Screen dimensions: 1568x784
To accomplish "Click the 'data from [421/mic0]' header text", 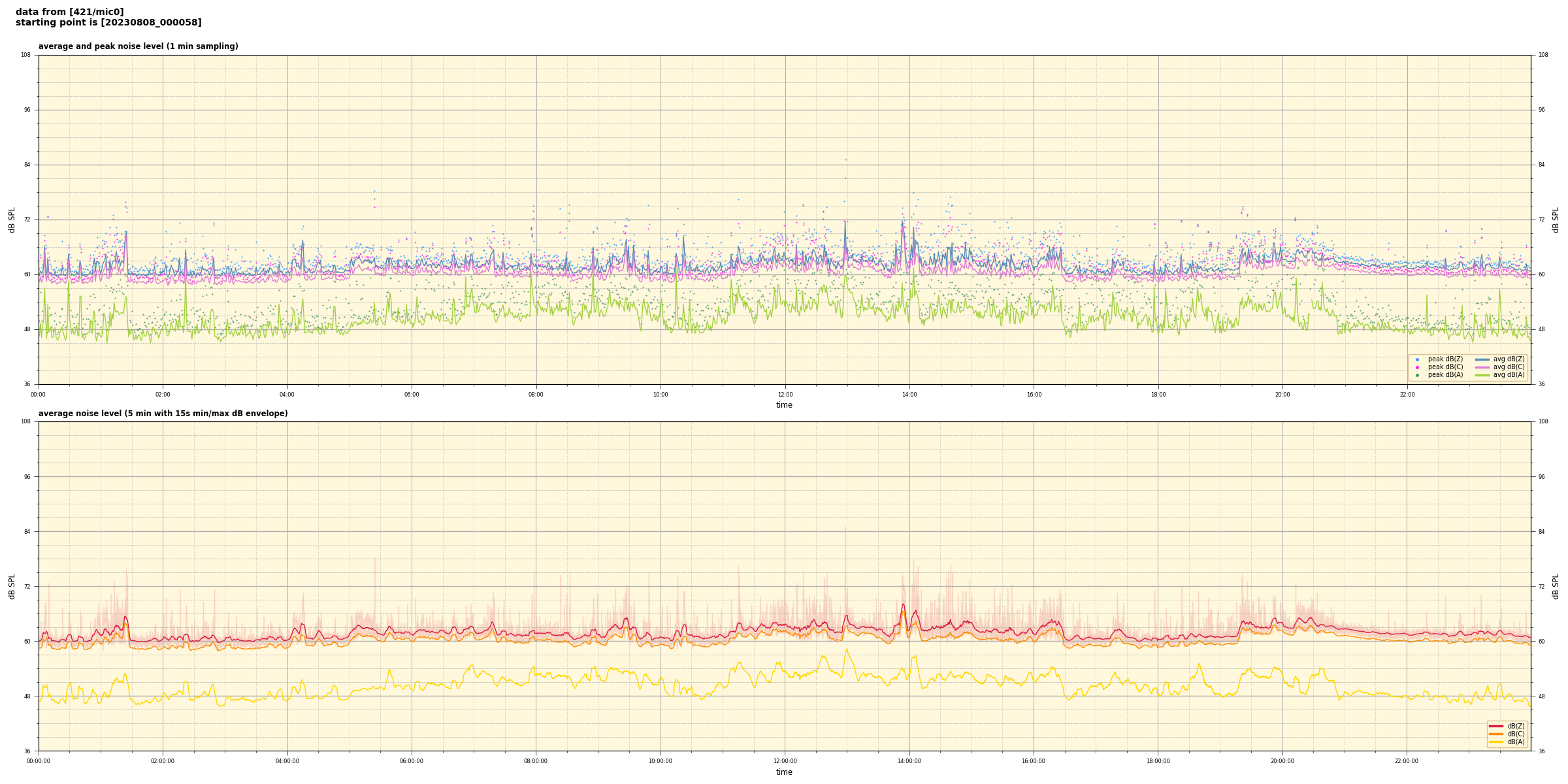I will (x=69, y=12).
